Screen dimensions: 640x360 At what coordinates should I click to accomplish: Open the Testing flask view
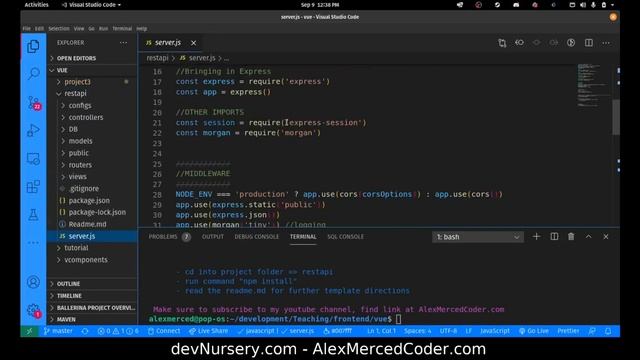tap(33, 215)
